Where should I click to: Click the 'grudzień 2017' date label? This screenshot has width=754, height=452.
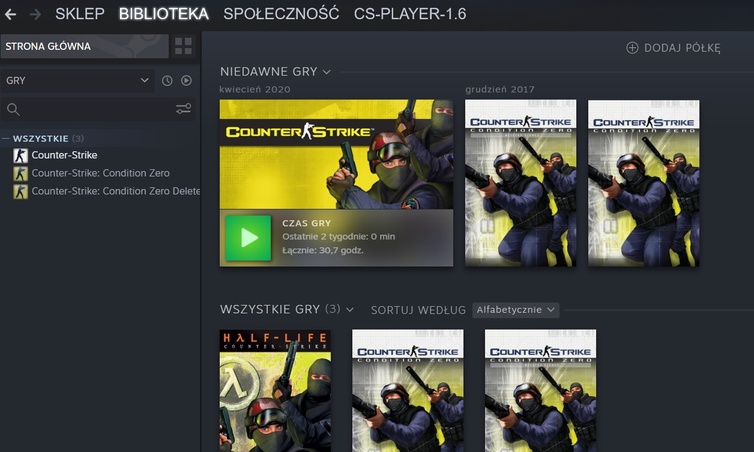[500, 89]
